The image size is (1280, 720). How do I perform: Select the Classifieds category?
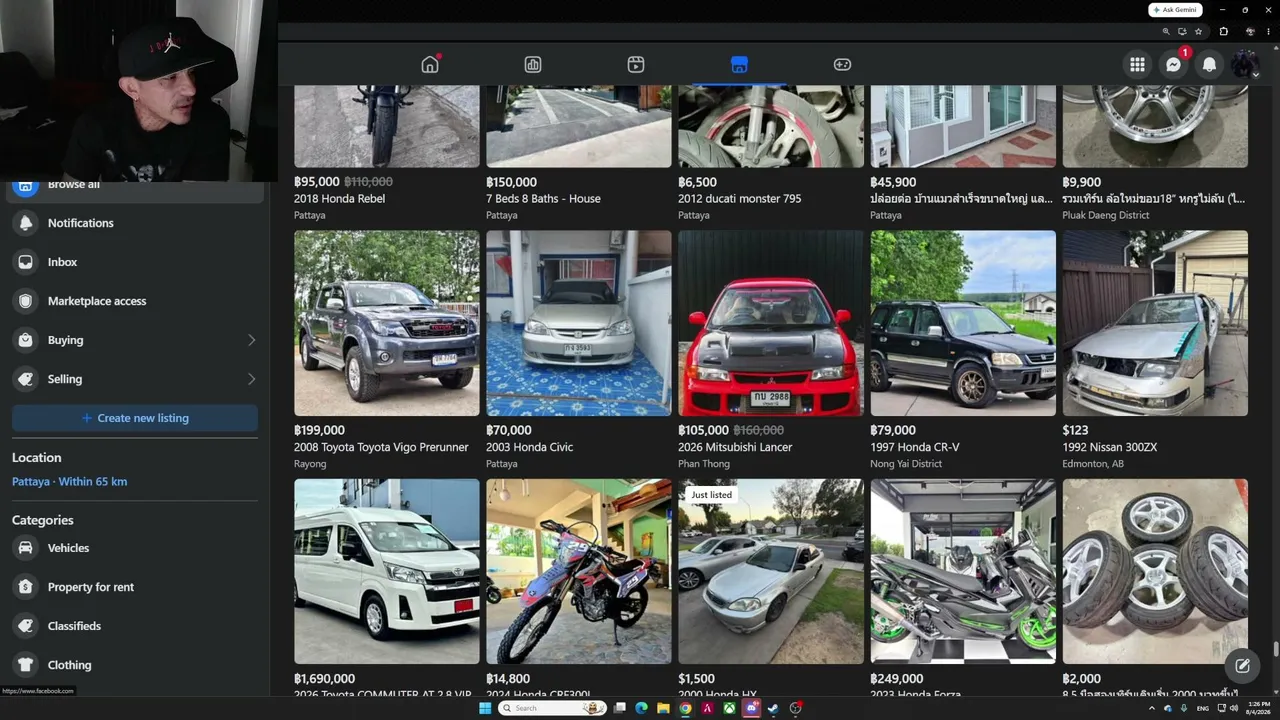(135, 626)
